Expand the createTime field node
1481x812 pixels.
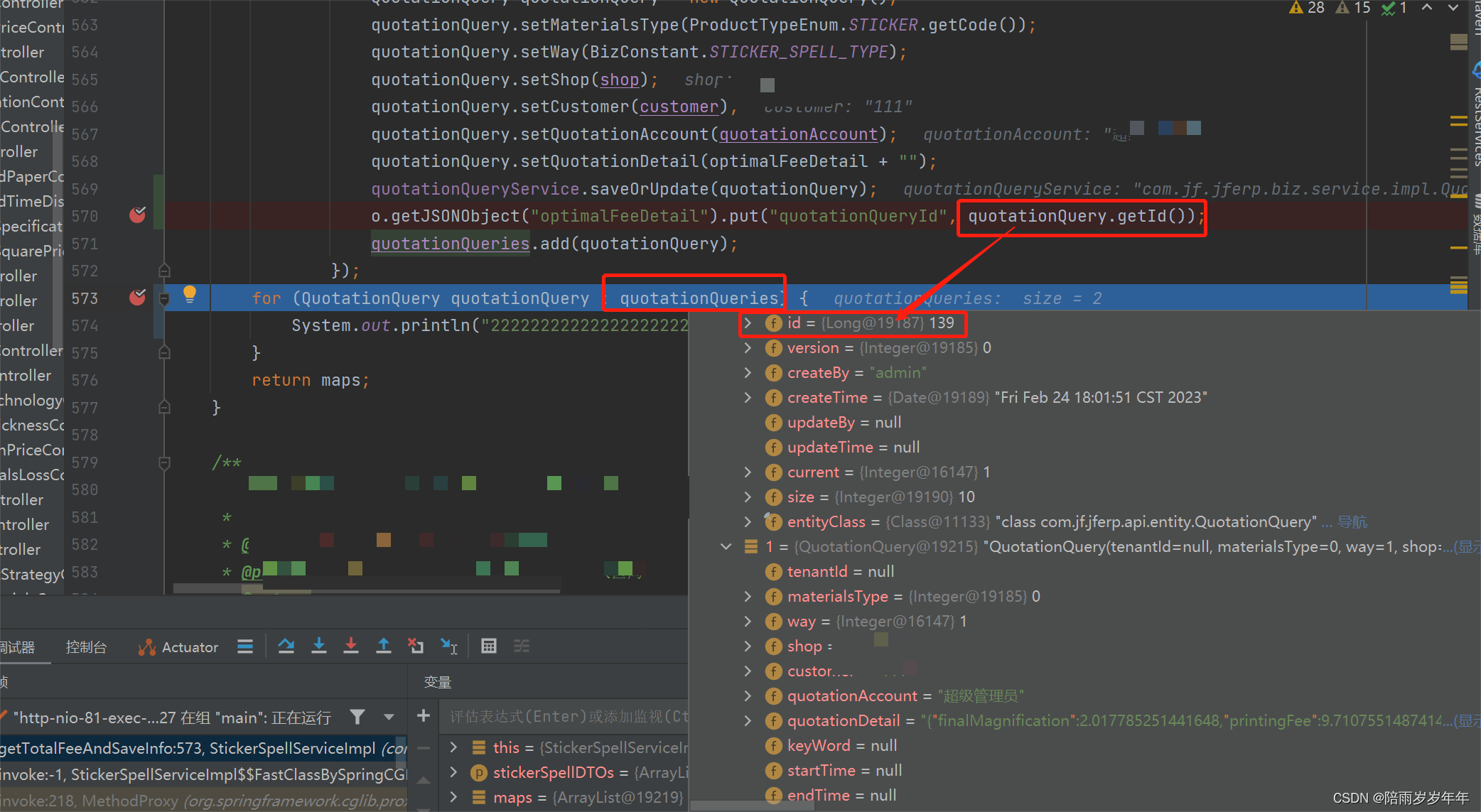[748, 397]
